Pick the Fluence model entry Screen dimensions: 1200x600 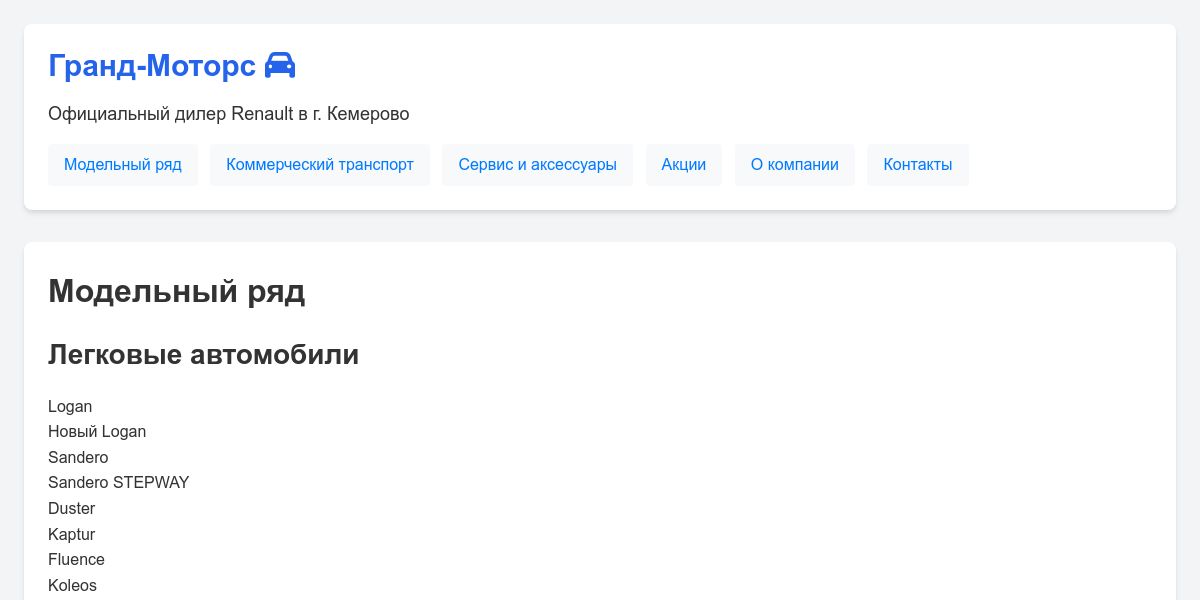click(x=76, y=560)
